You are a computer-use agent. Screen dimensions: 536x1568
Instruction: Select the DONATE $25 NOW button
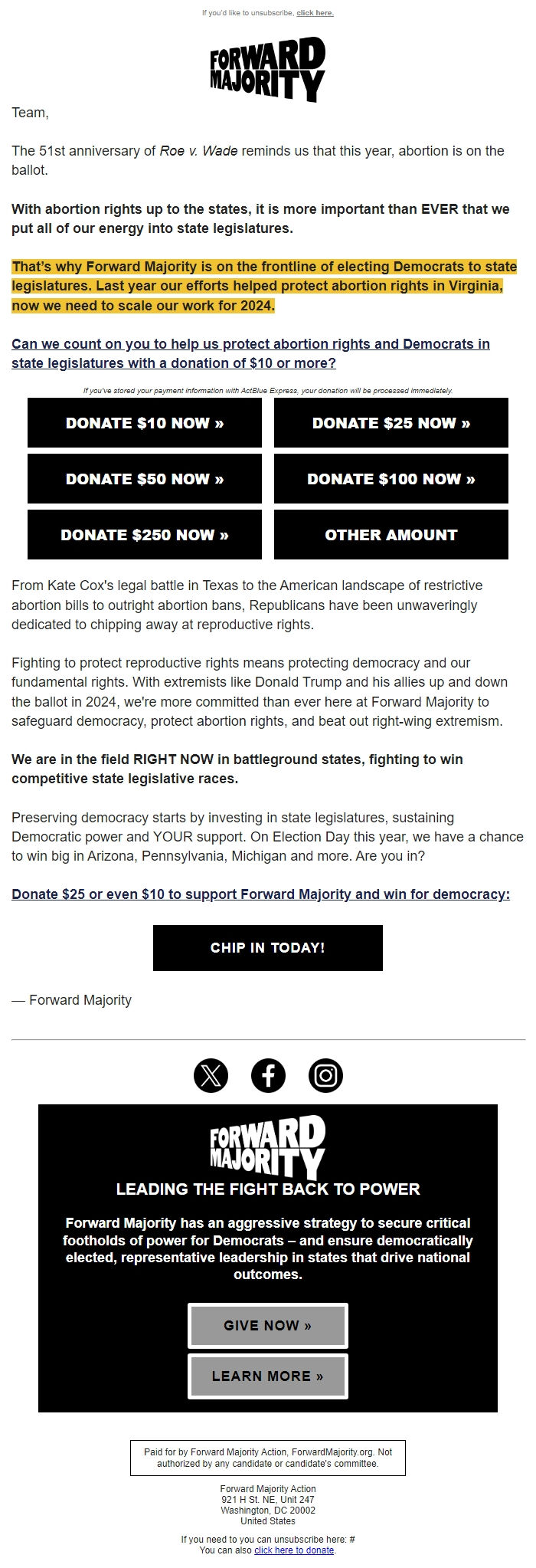[392, 422]
